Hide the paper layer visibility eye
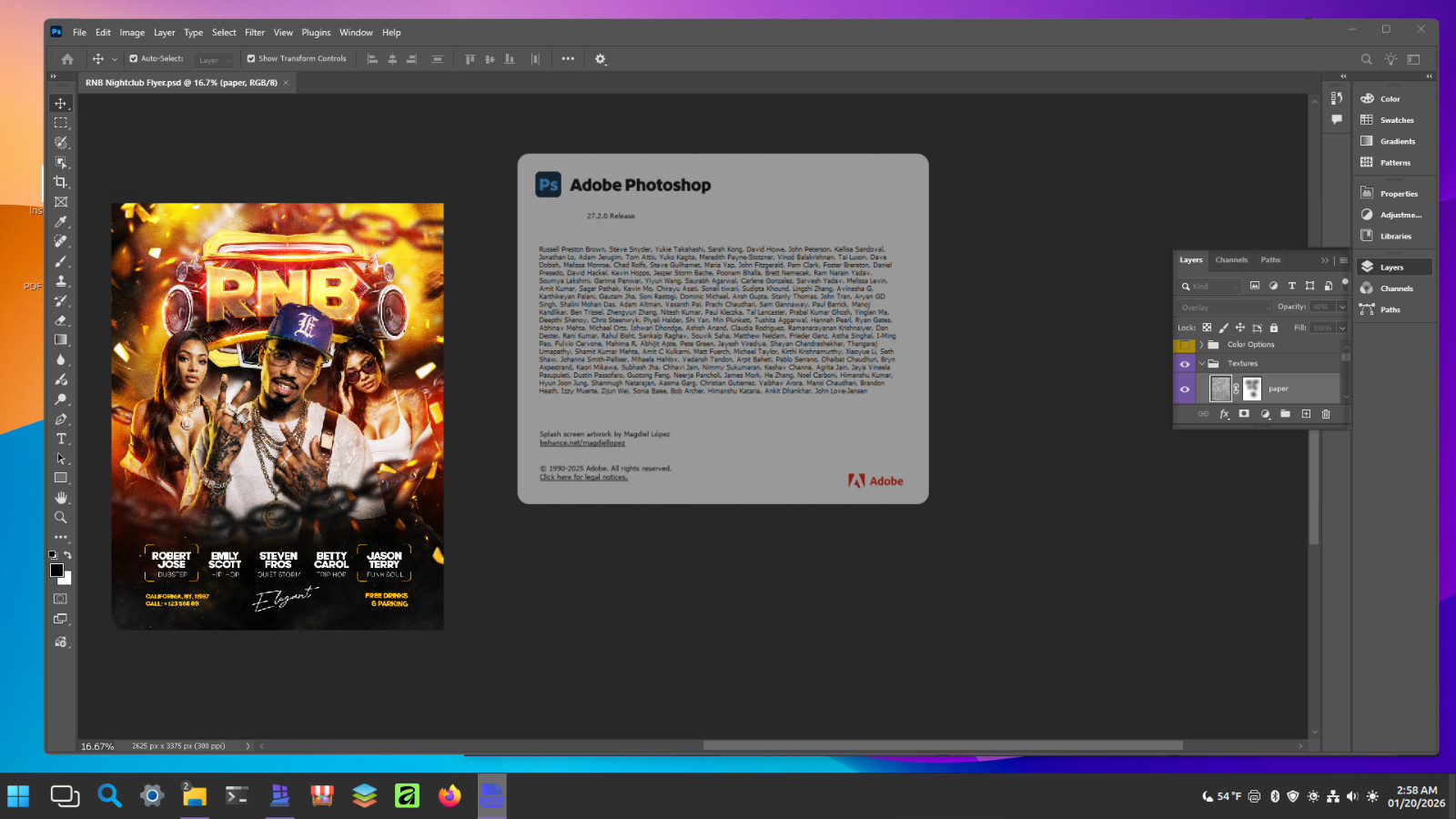The height and width of the screenshot is (819, 1456). (1185, 389)
